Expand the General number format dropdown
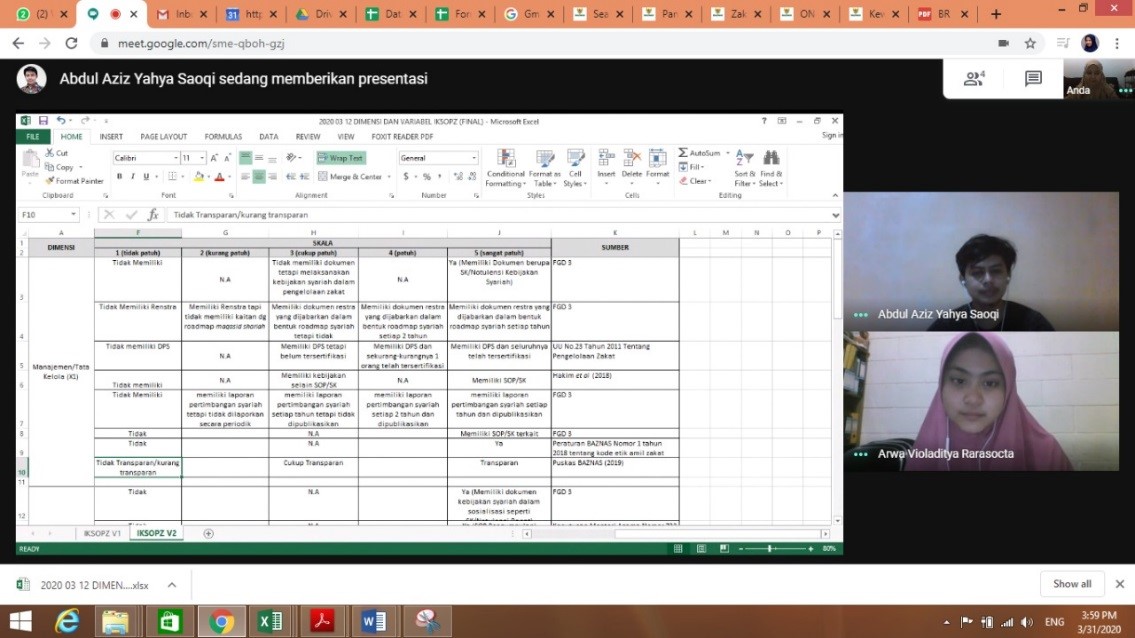Viewport: 1135px width, 638px height. click(x=473, y=158)
